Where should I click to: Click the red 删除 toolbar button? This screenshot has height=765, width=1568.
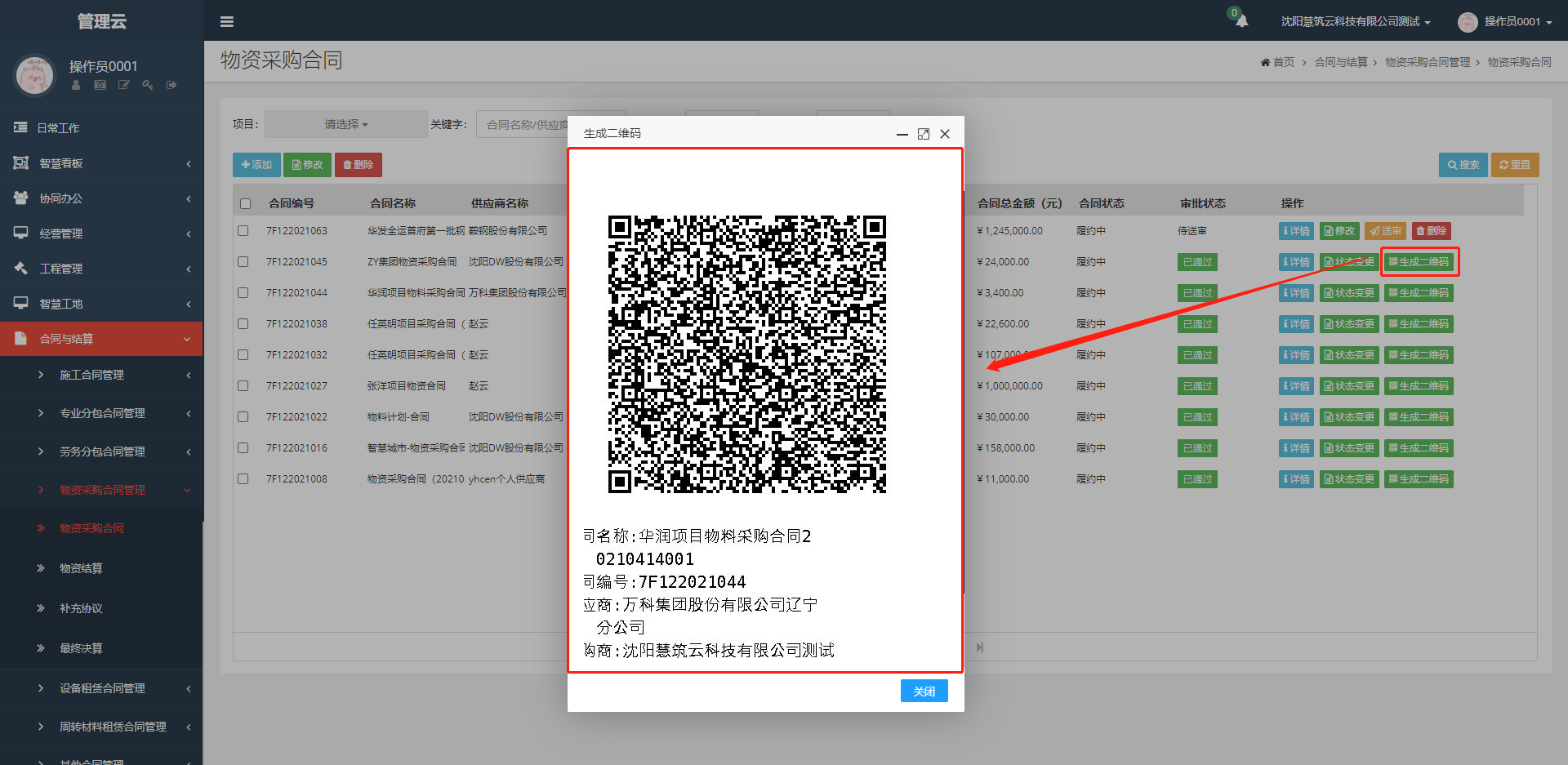(x=358, y=165)
